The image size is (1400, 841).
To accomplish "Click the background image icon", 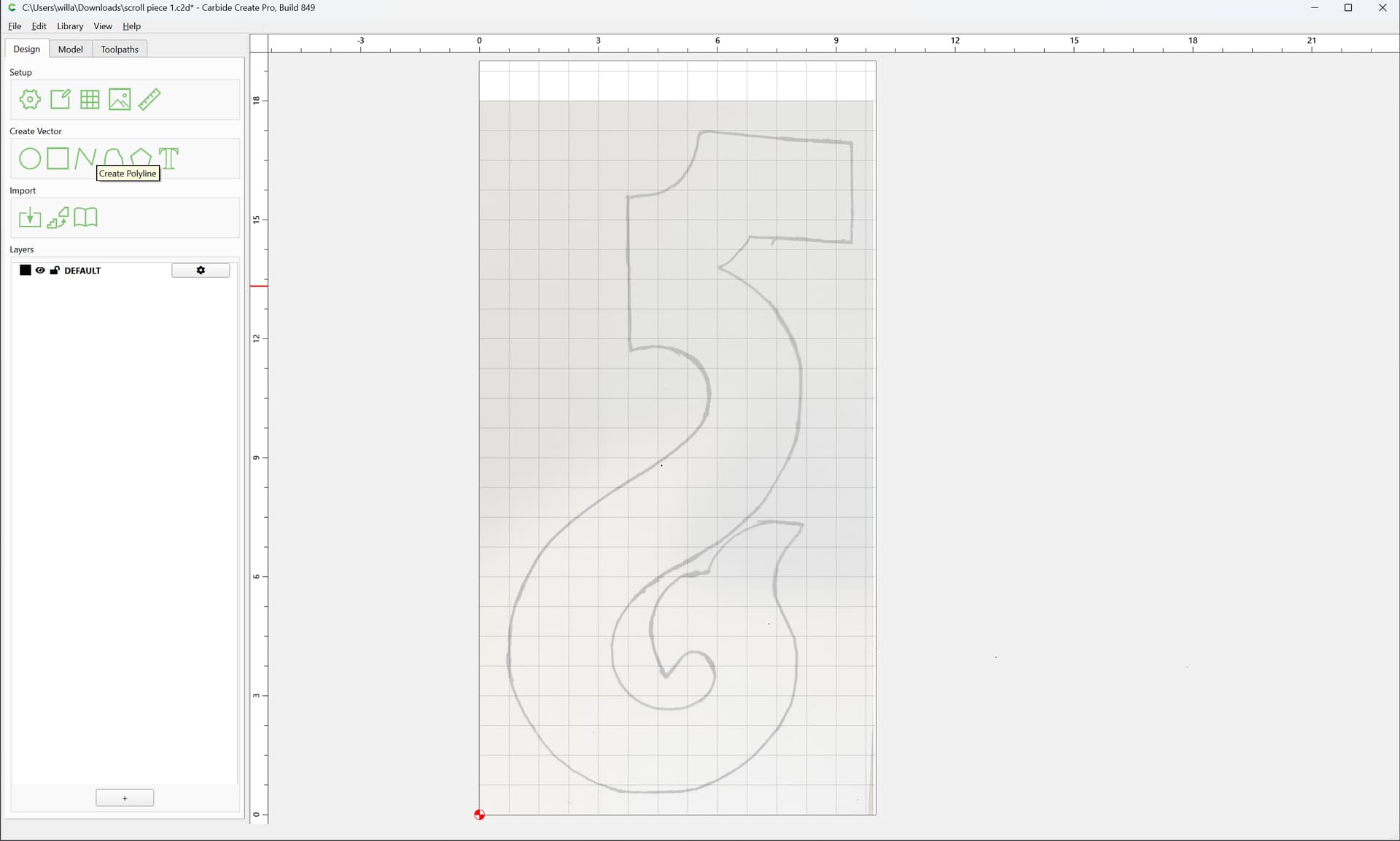I will tap(120, 99).
